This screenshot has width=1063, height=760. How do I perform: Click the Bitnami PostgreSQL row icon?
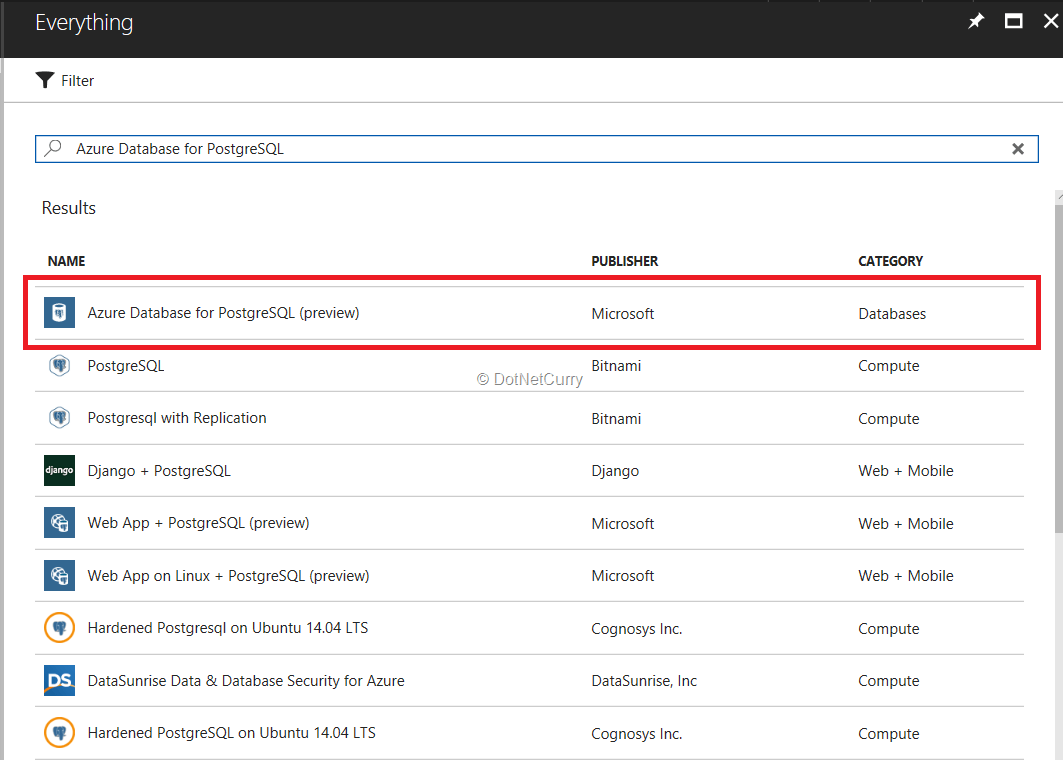(x=60, y=365)
